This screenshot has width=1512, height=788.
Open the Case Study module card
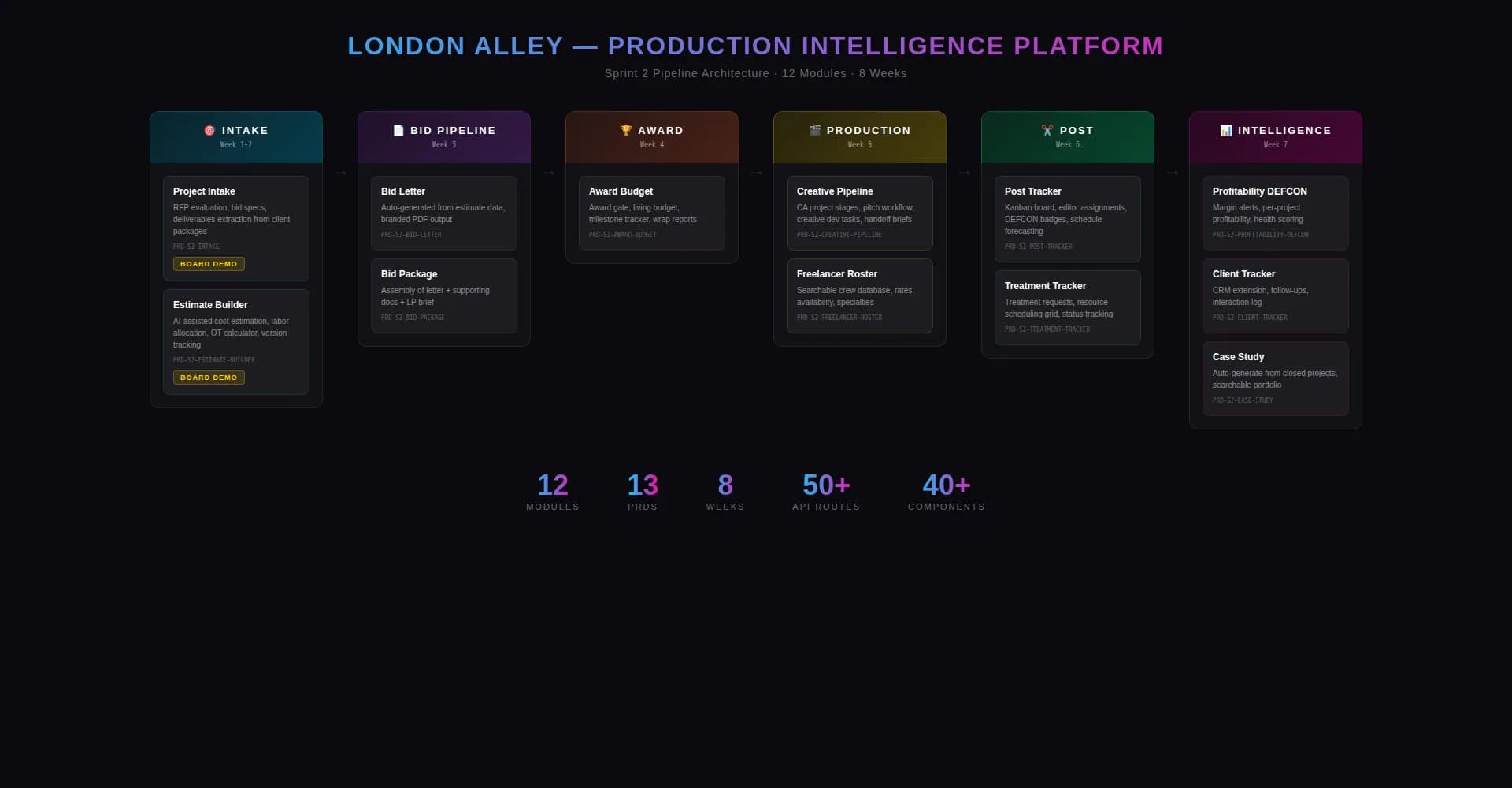pos(1275,378)
